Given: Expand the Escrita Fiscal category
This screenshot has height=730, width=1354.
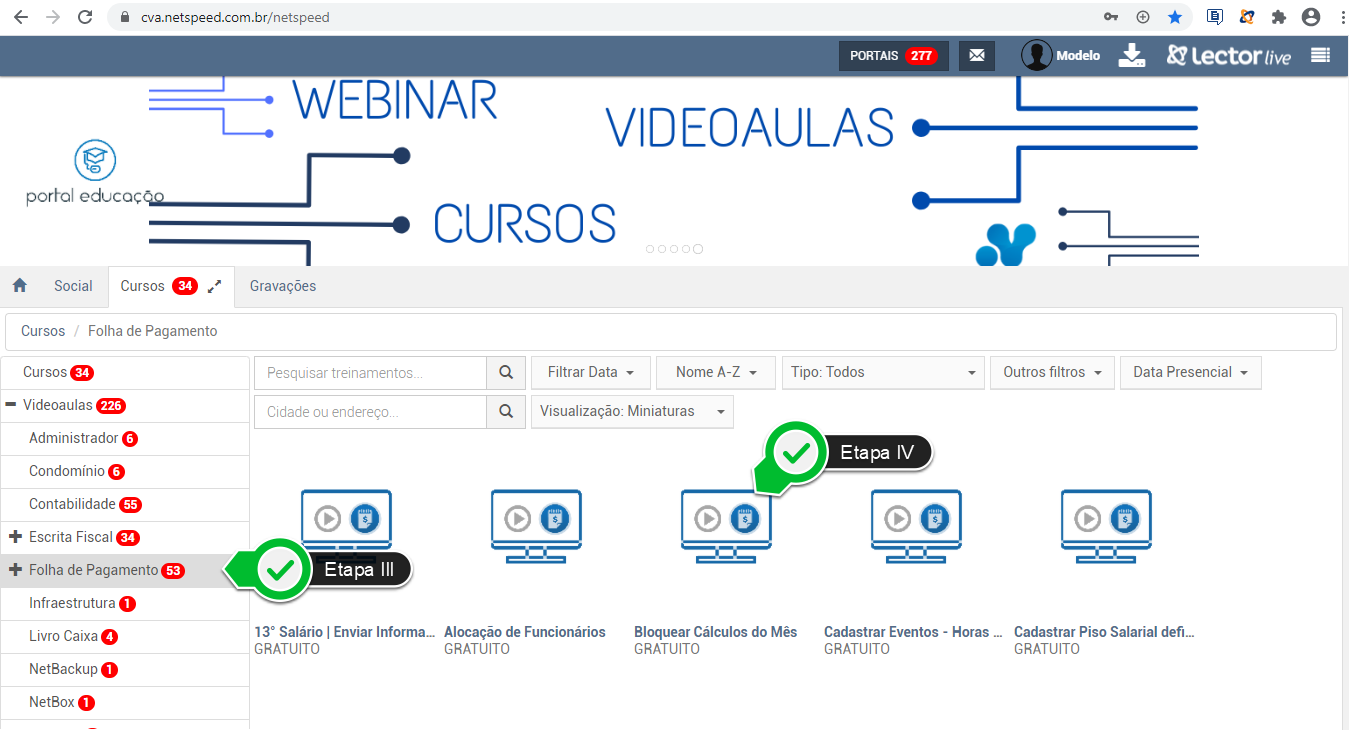Looking at the screenshot, I should [15, 538].
